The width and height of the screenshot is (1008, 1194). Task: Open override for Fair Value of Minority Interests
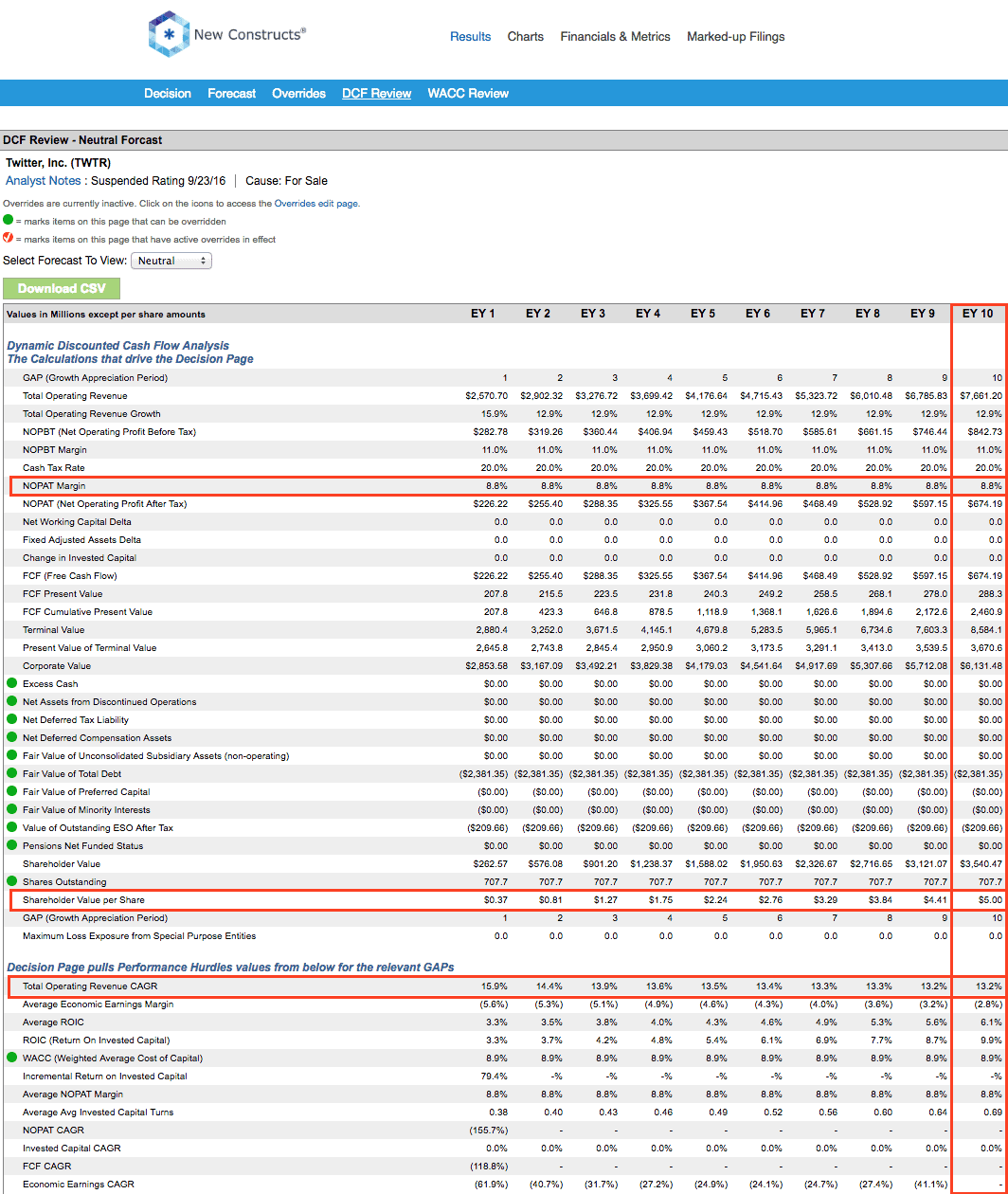point(11,809)
